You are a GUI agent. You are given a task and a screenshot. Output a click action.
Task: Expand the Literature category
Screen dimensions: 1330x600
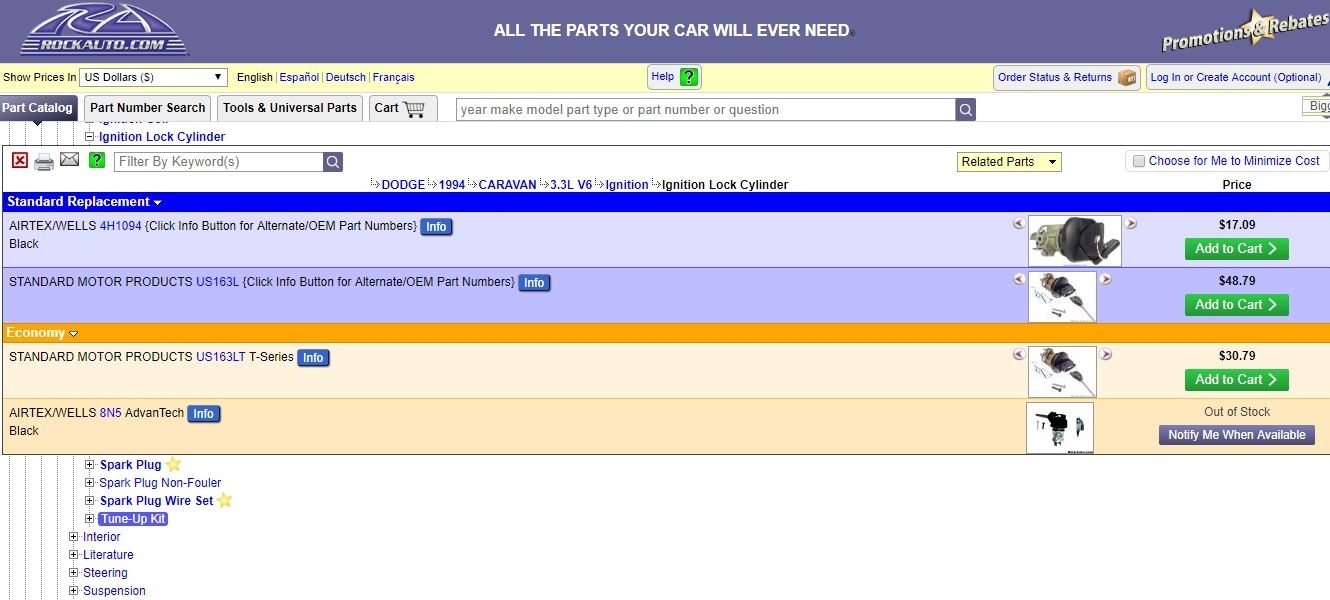click(x=74, y=555)
